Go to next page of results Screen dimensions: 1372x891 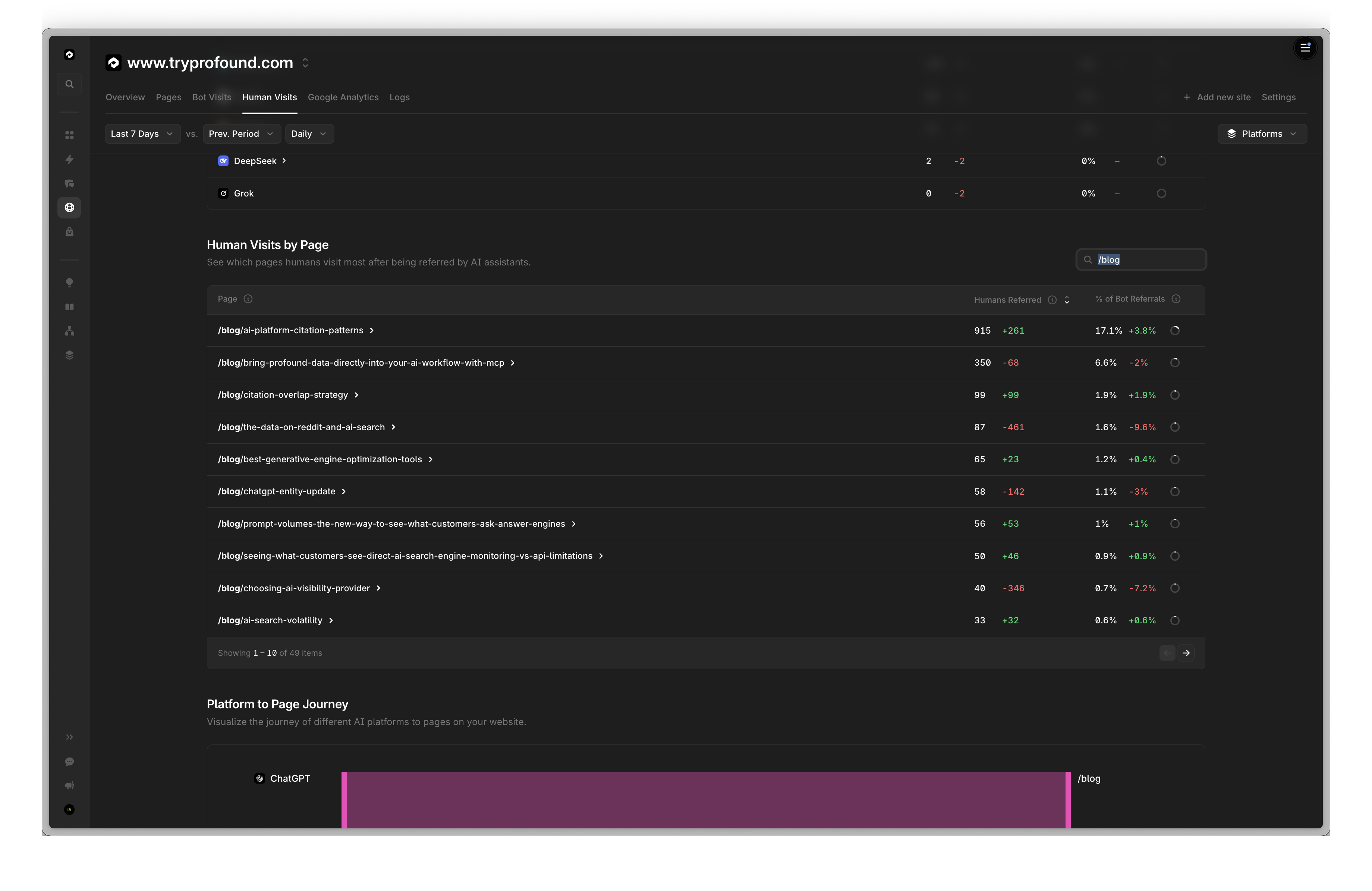click(1186, 653)
